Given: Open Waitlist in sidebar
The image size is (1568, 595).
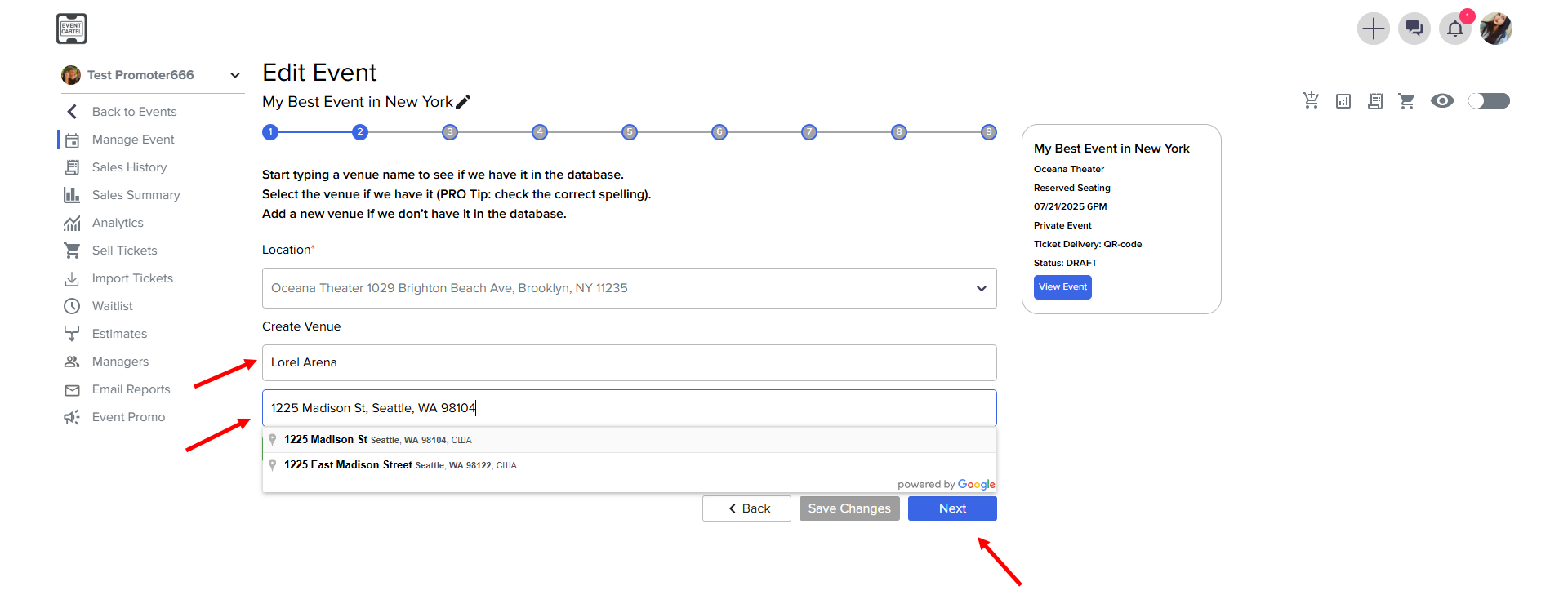Looking at the screenshot, I should 112,306.
